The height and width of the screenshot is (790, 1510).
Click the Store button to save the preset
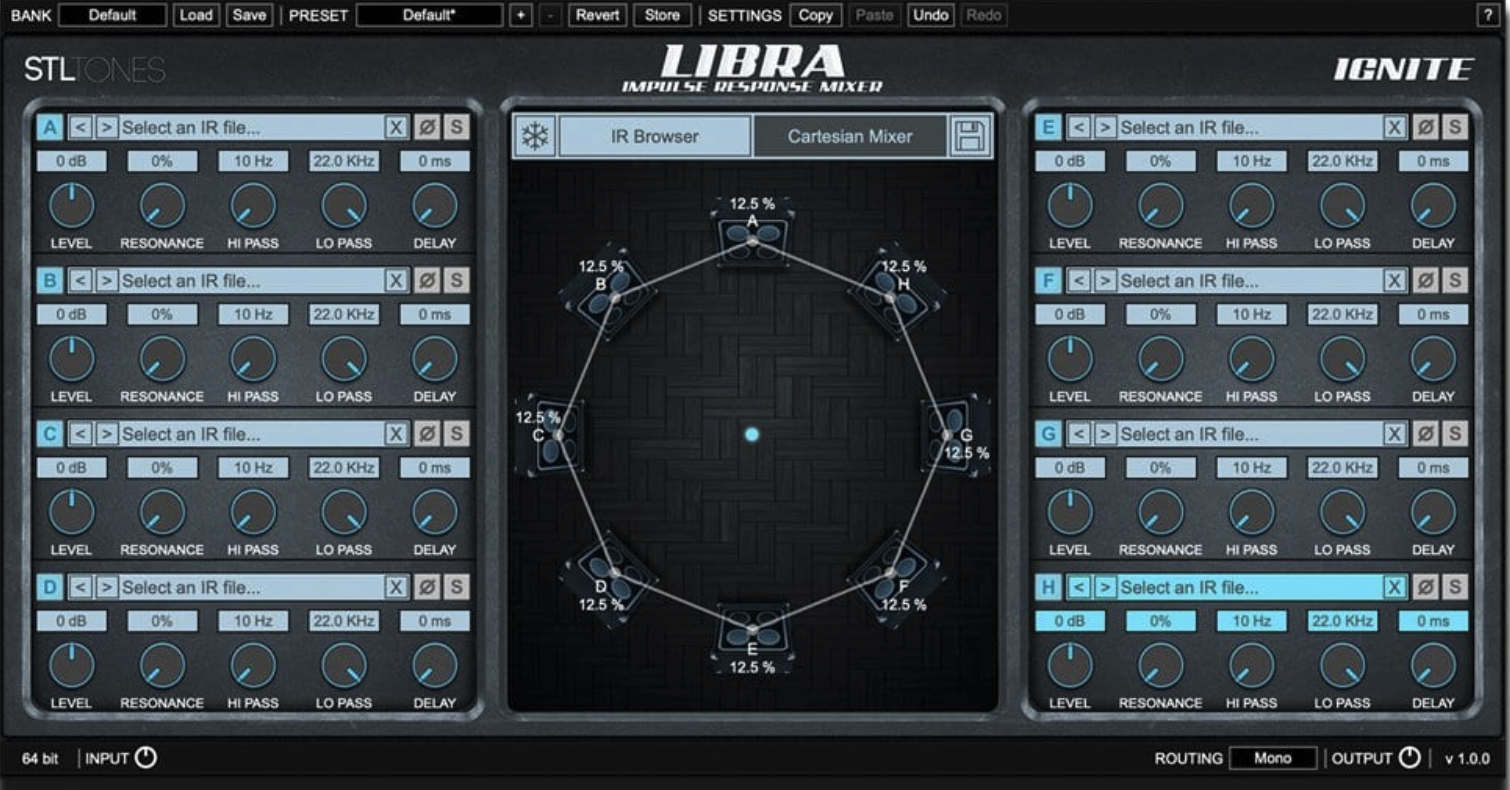pos(663,15)
